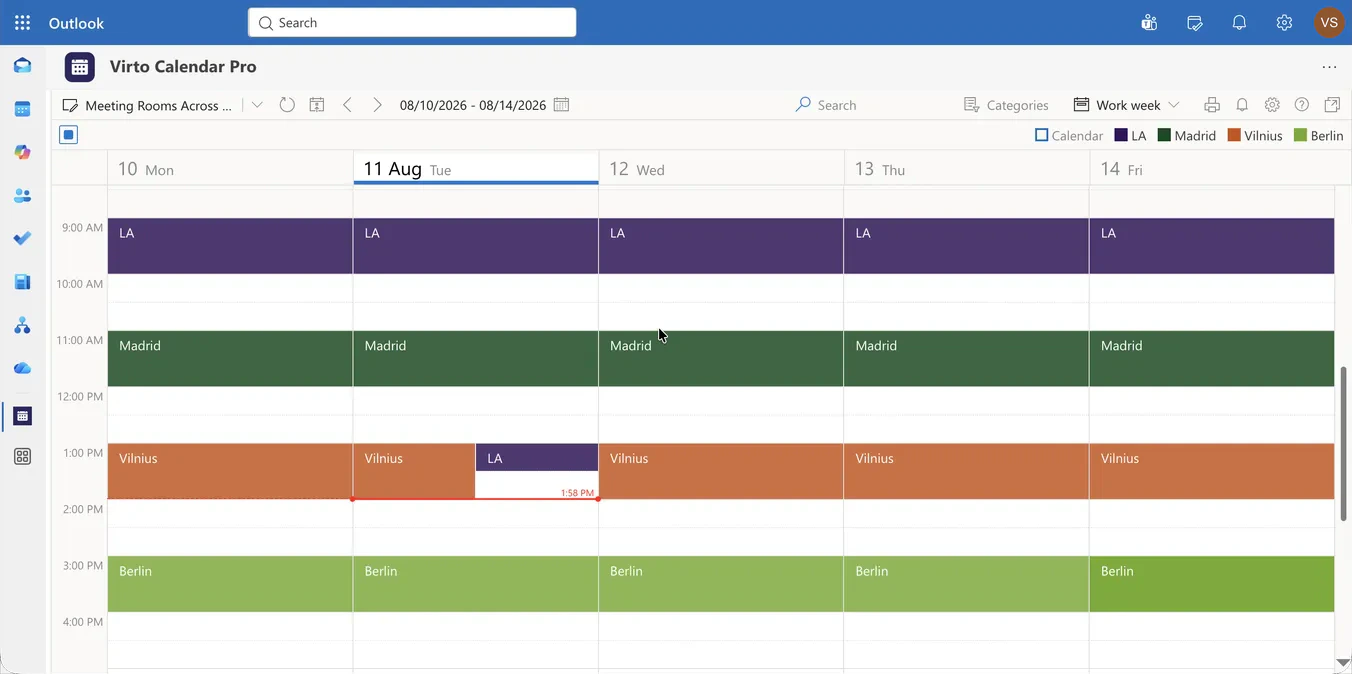Open Tuesday's LA event at 1 PM
1352x674 pixels.
click(537, 458)
